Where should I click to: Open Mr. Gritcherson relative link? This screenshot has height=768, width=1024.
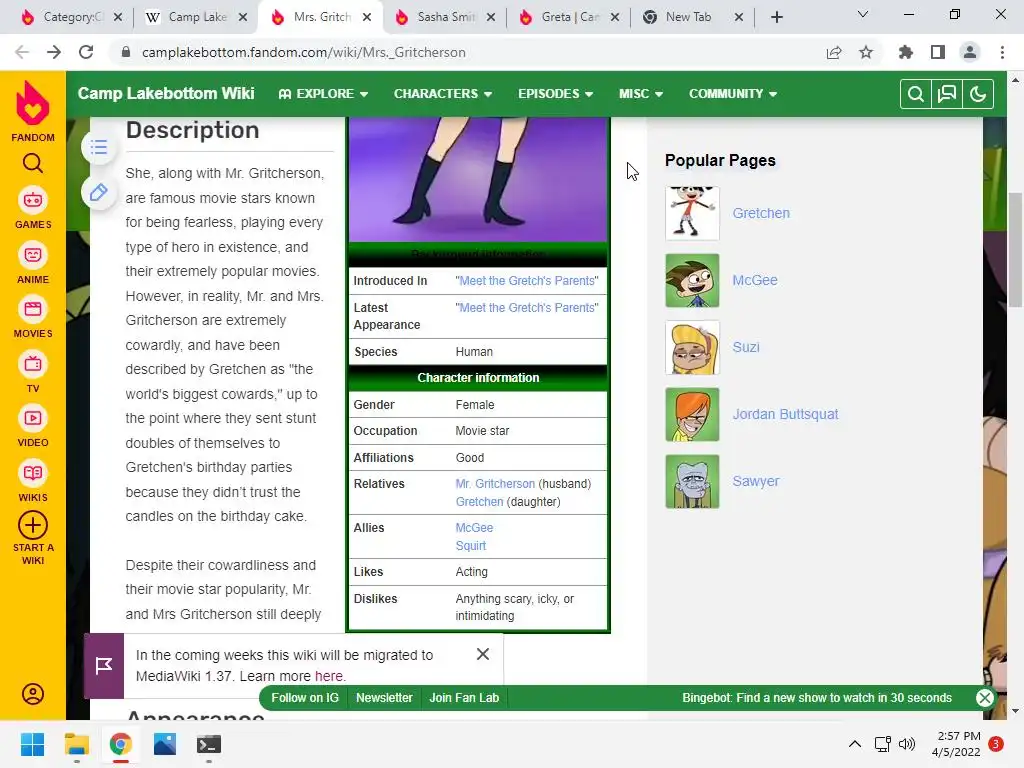[x=495, y=484]
